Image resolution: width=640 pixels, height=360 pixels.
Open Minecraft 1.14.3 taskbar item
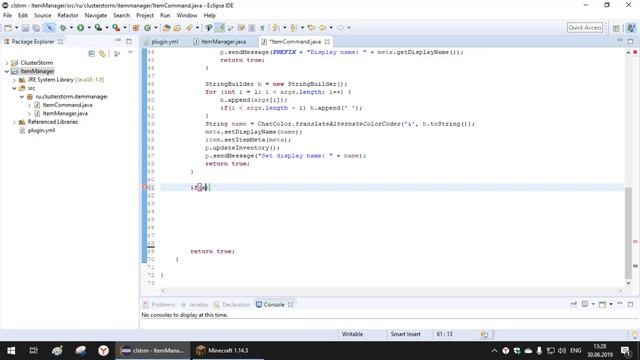tap(227, 351)
